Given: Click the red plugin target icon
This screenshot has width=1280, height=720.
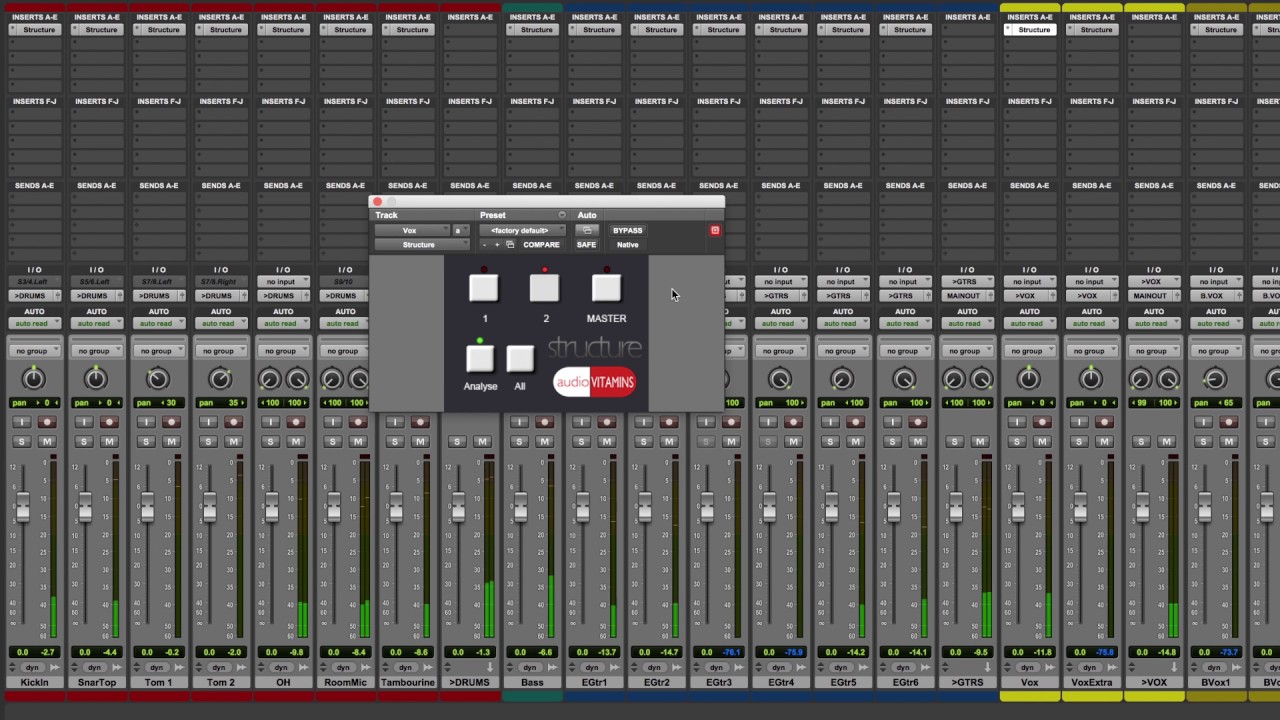Looking at the screenshot, I should click(715, 230).
